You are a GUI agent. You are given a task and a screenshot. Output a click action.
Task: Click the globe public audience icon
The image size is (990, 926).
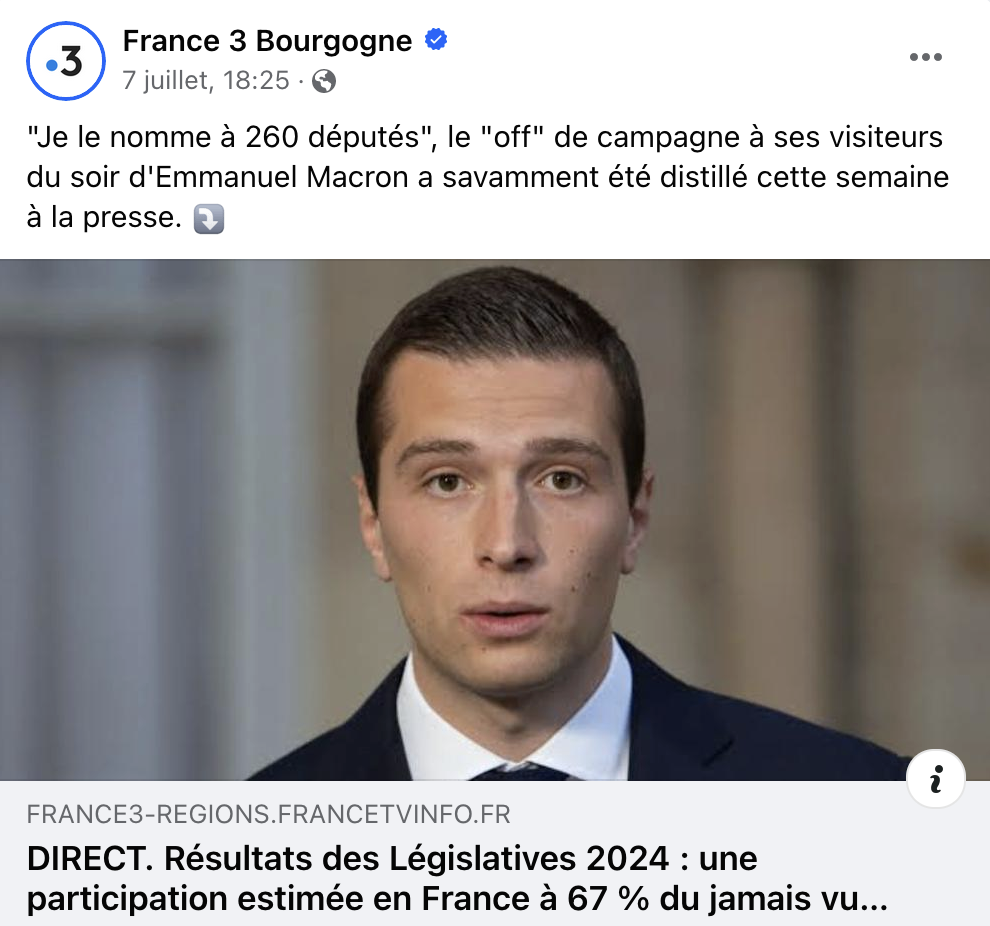tap(324, 81)
